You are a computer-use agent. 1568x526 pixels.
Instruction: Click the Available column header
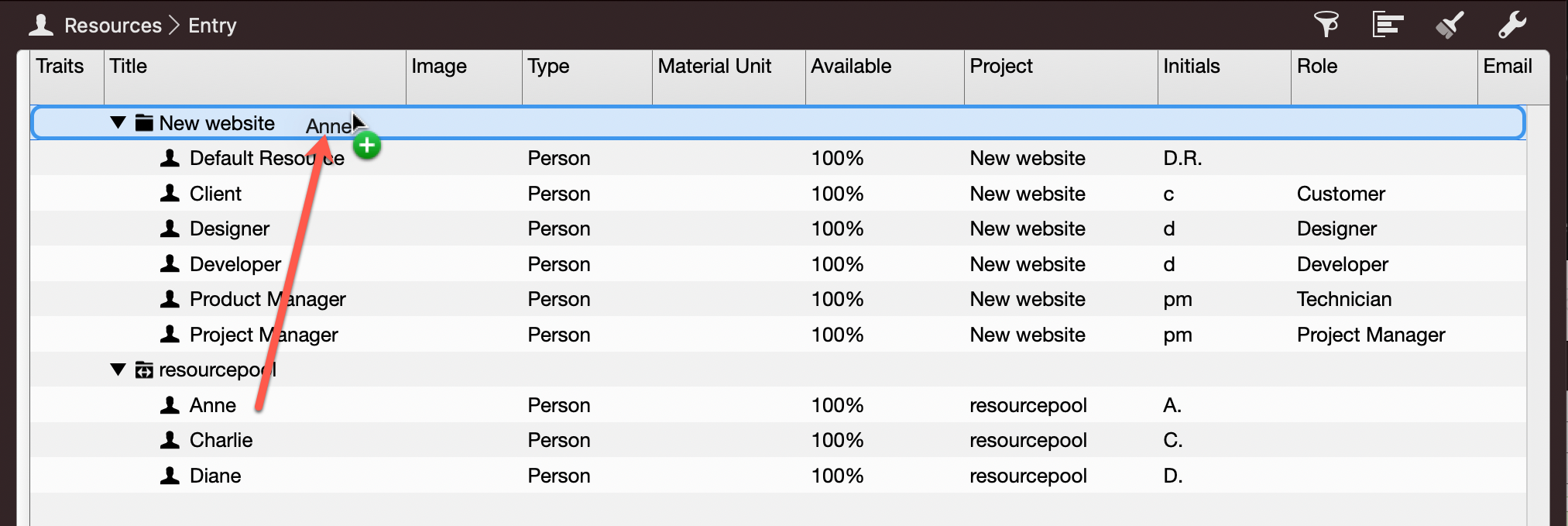click(x=851, y=67)
